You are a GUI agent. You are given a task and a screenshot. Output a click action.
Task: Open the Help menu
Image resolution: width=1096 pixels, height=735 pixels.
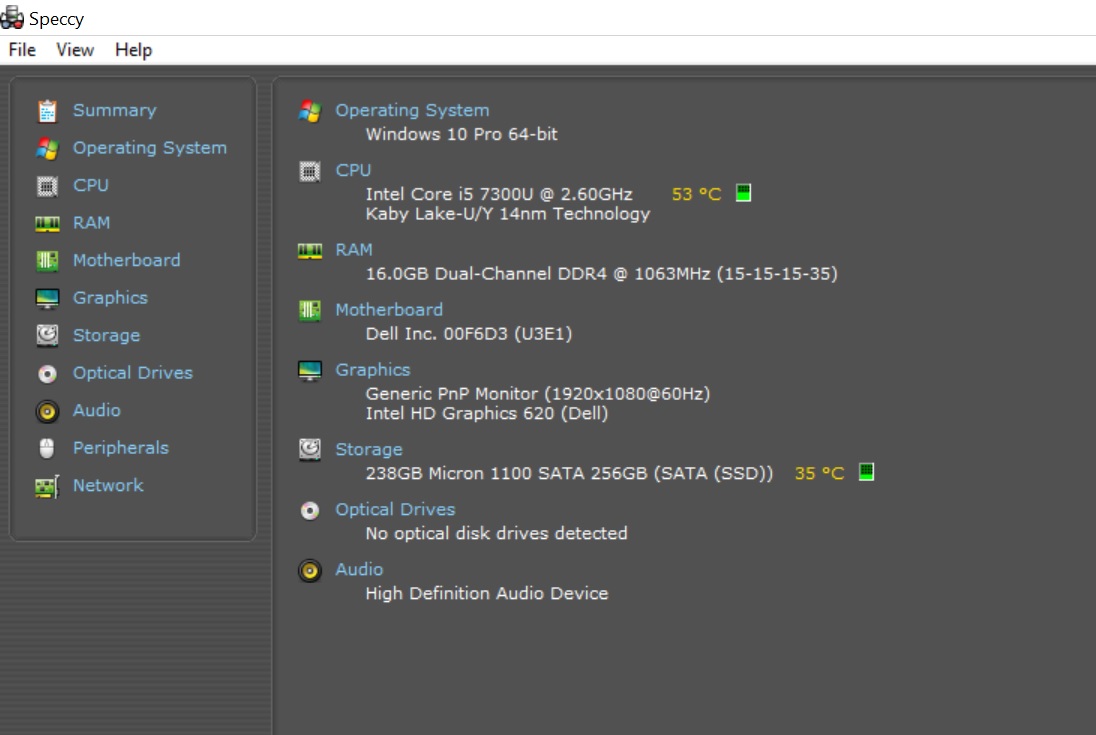coord(133,50)
